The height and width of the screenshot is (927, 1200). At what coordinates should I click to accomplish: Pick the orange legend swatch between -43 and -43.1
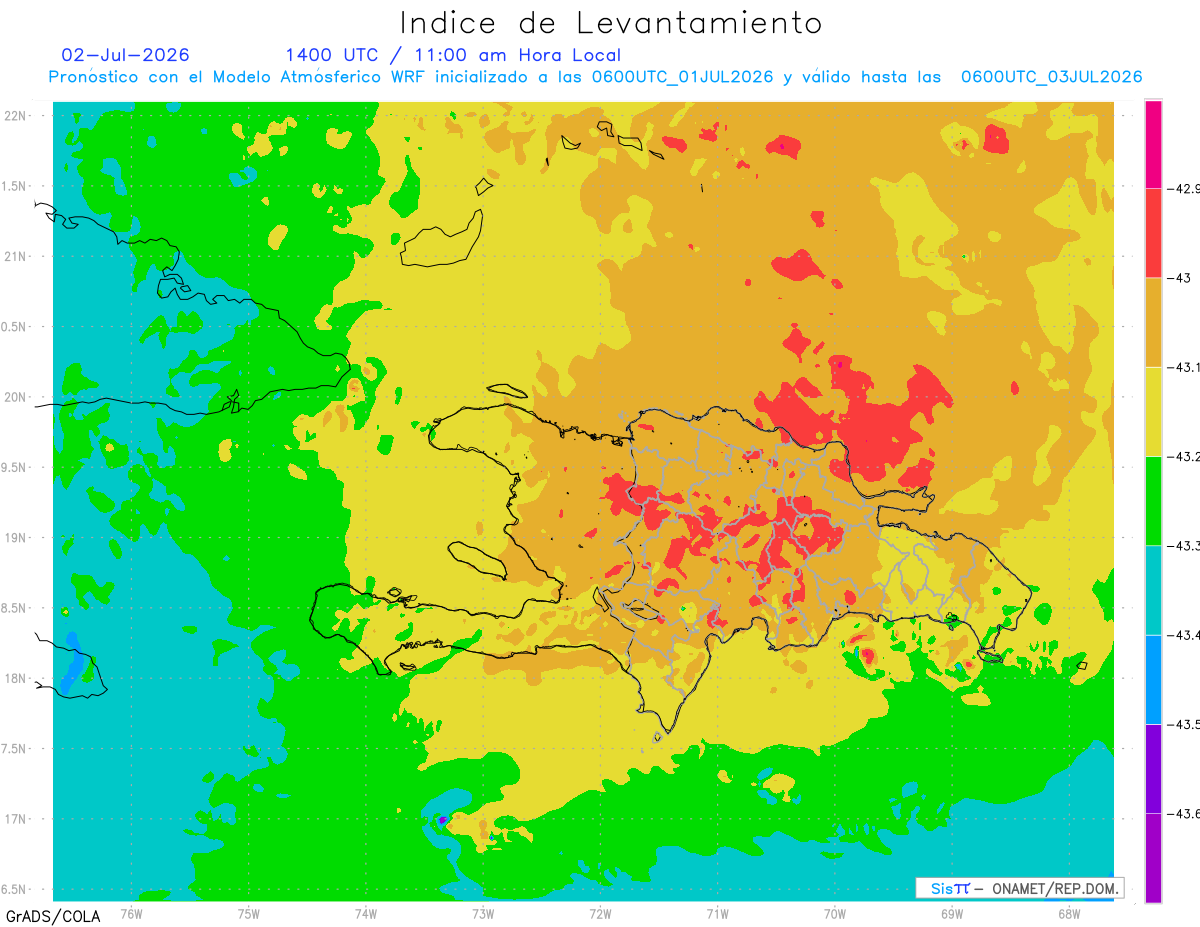(x=1153, y=322)
